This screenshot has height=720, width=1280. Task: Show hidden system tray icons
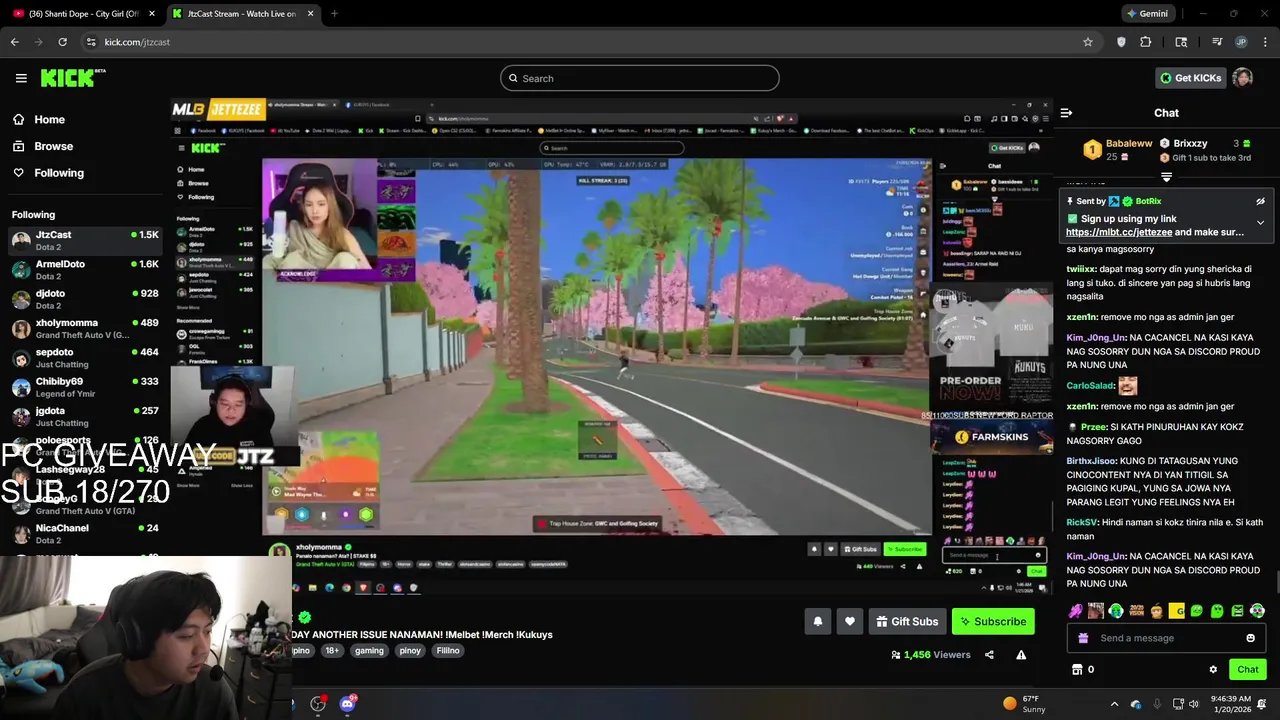click(1114, 704)
